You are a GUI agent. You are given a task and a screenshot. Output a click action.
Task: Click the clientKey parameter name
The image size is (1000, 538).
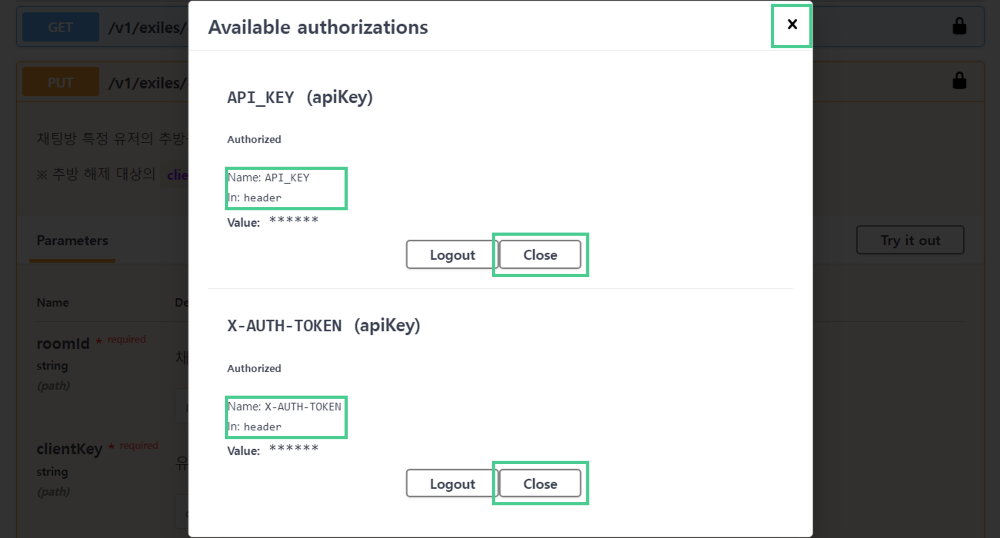tap(69, 449)
